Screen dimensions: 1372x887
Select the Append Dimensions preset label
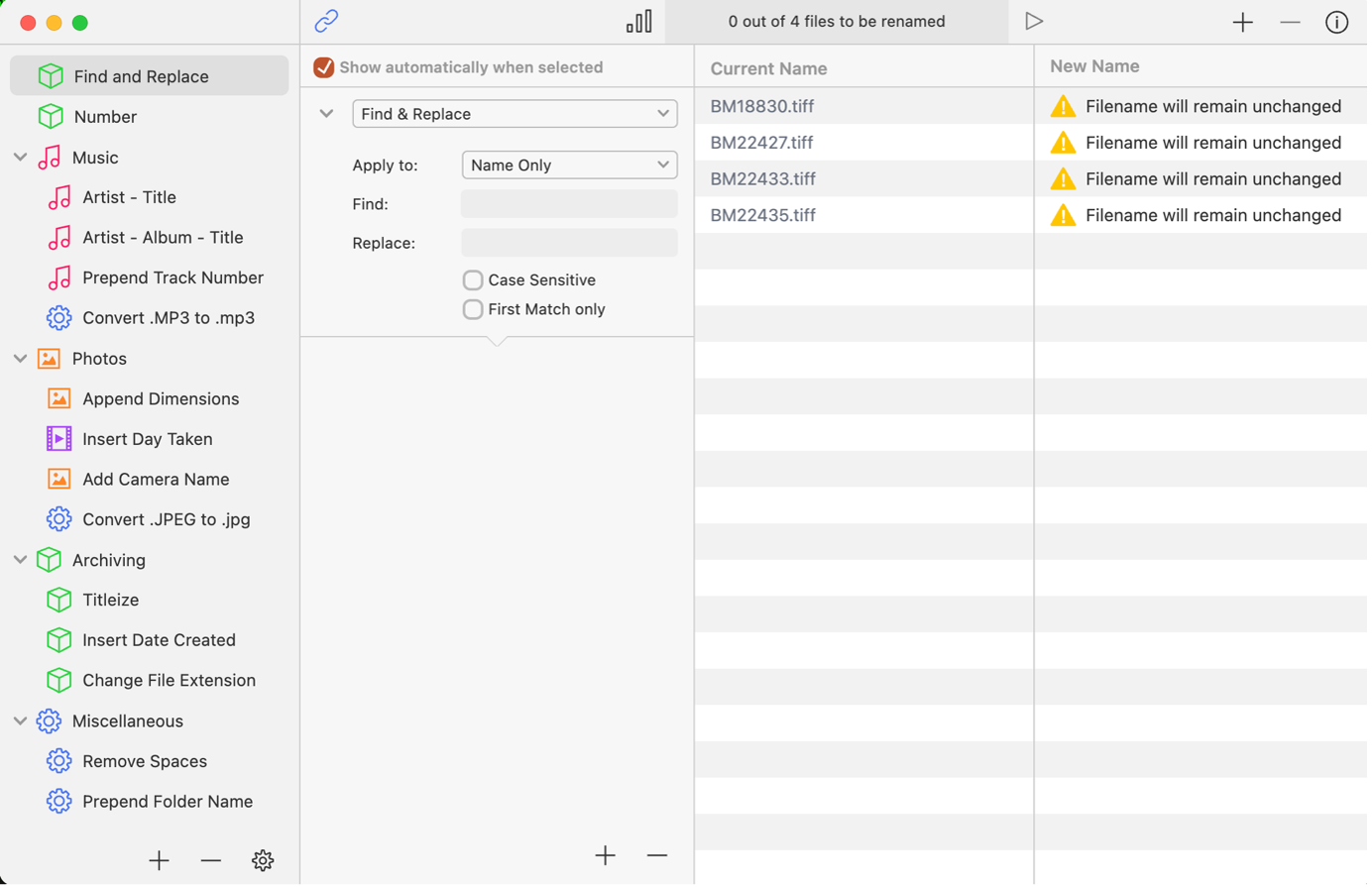(161, 398)
